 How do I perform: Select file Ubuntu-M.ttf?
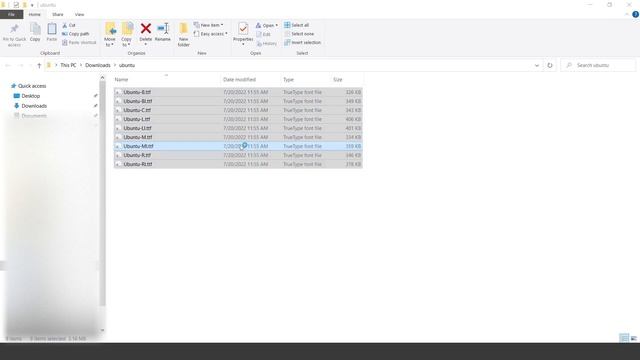click(x=238, y=137)
